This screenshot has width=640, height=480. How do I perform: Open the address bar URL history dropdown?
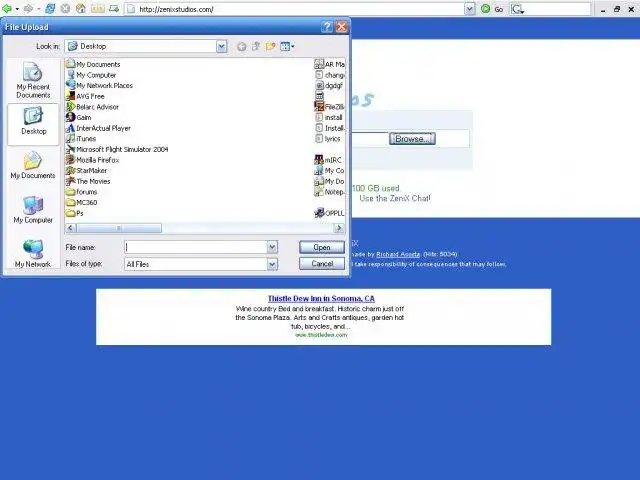point(470,9)
